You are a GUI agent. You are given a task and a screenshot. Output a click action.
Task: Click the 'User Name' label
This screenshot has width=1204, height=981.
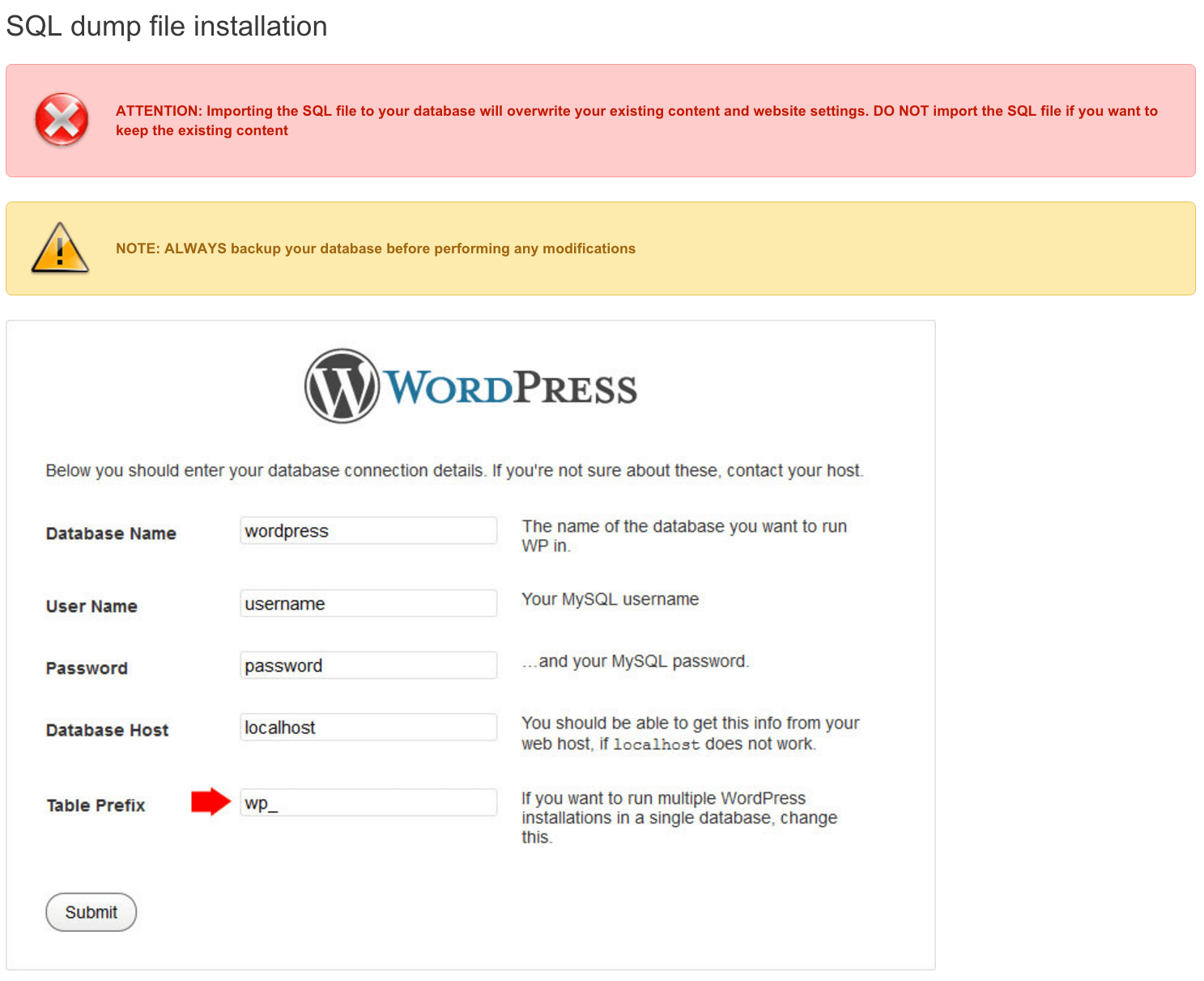(91, 606)
